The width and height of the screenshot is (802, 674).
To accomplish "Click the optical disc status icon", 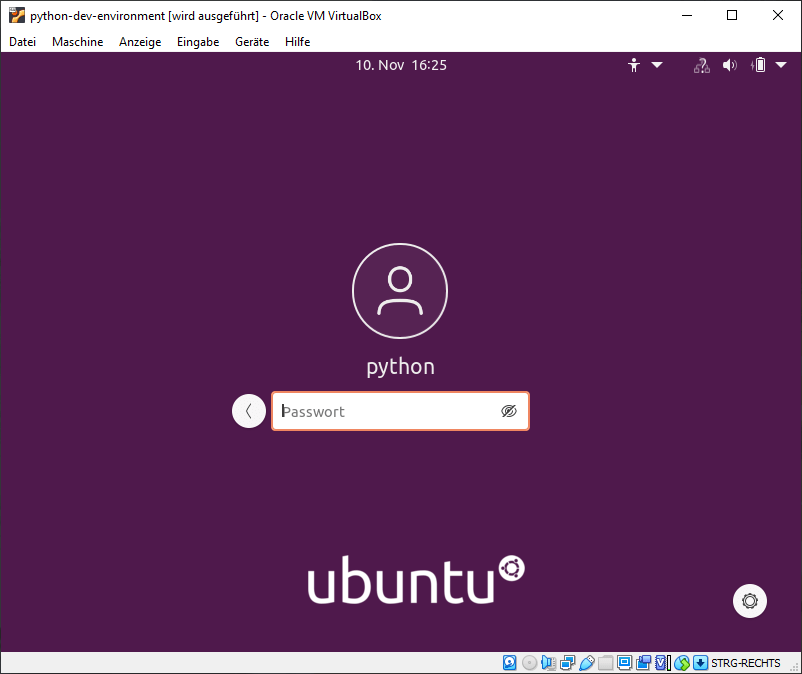I will [529, 662].
